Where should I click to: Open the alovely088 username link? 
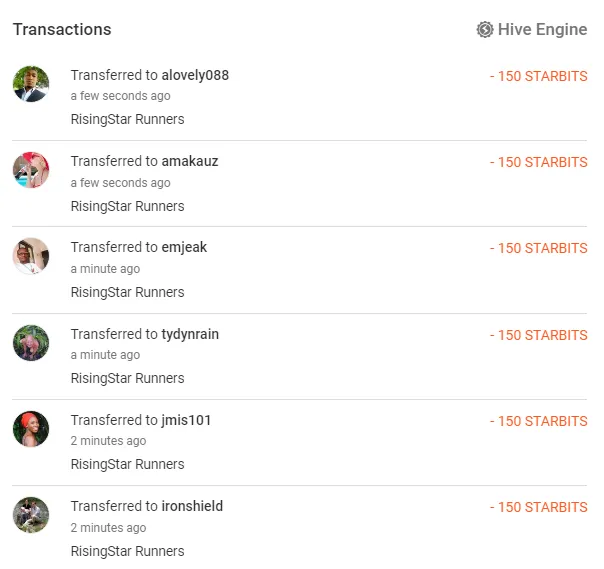point(195,76)
